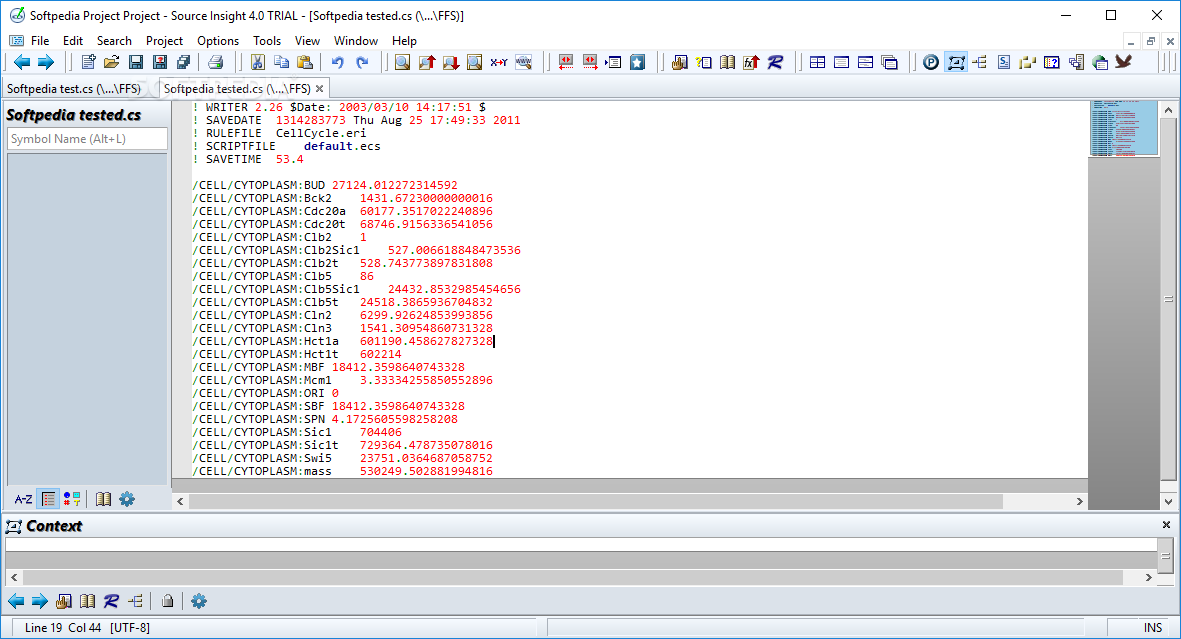
Task: Open the Project window with the P icon
Action: (x=931, y=63)
